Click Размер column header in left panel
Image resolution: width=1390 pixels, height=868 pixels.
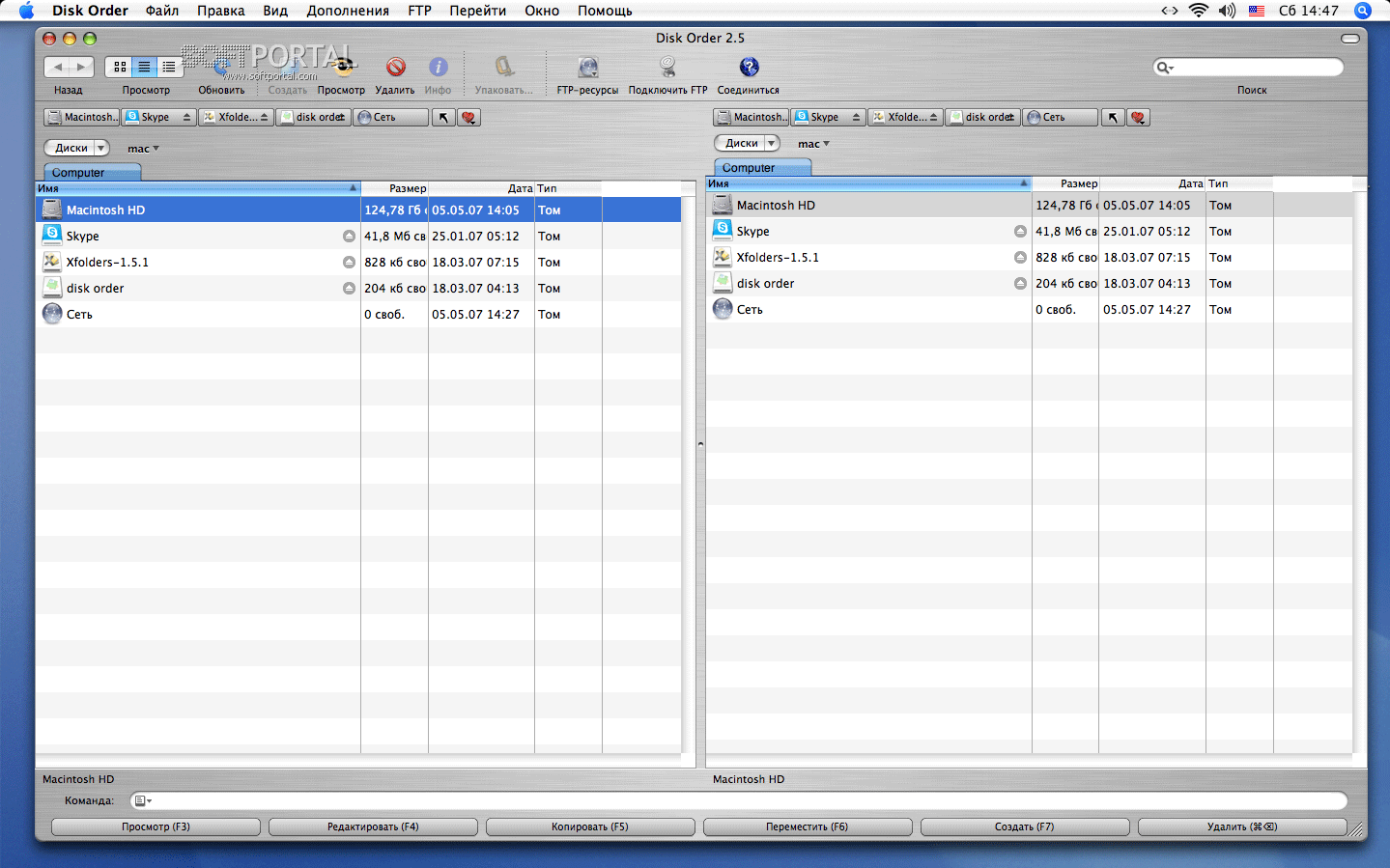pyautogui.click(x=394, y=188)
